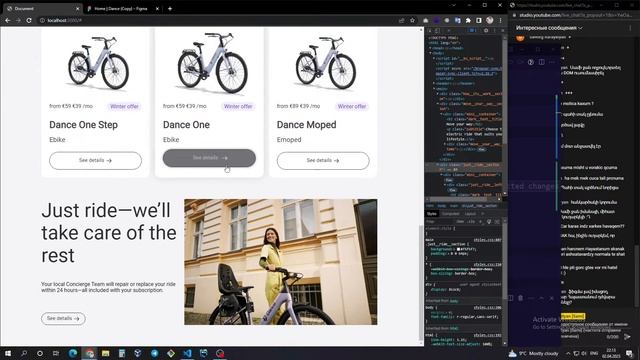Click See details under Just ride section
Viewport: 640px width, 360px height.
pyautogui.click(x=63, y=318)
